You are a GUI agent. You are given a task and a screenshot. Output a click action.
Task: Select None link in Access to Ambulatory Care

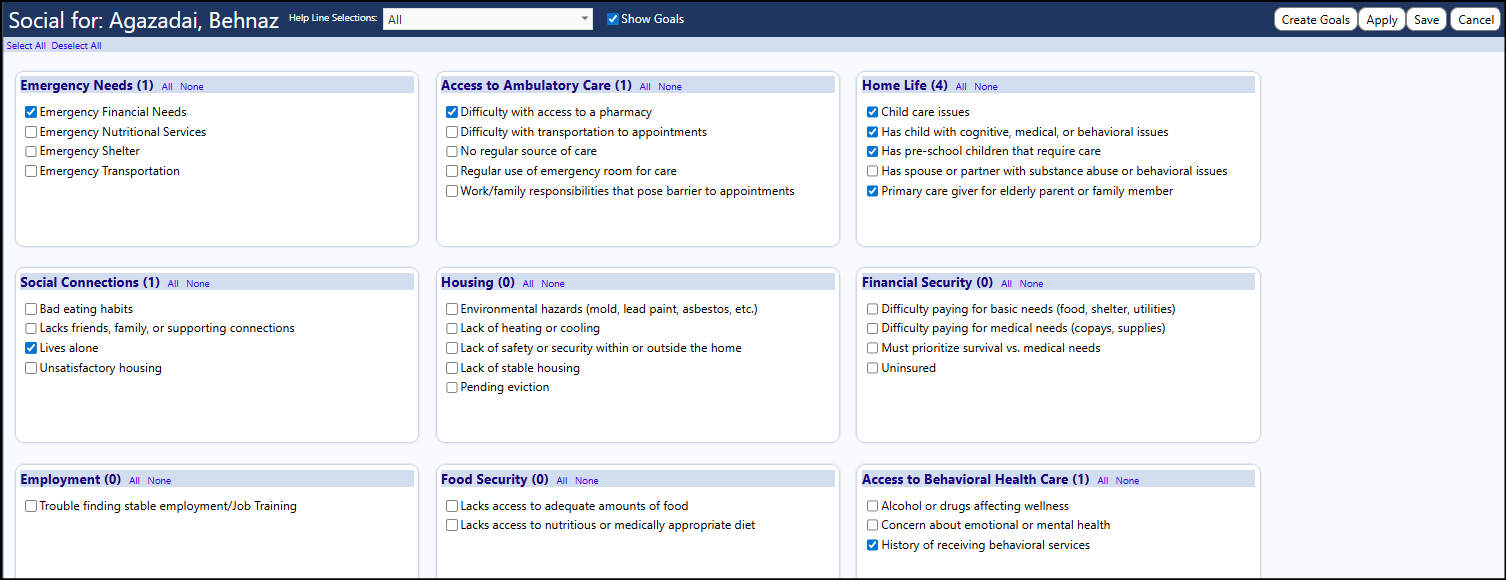click(670, 87)
